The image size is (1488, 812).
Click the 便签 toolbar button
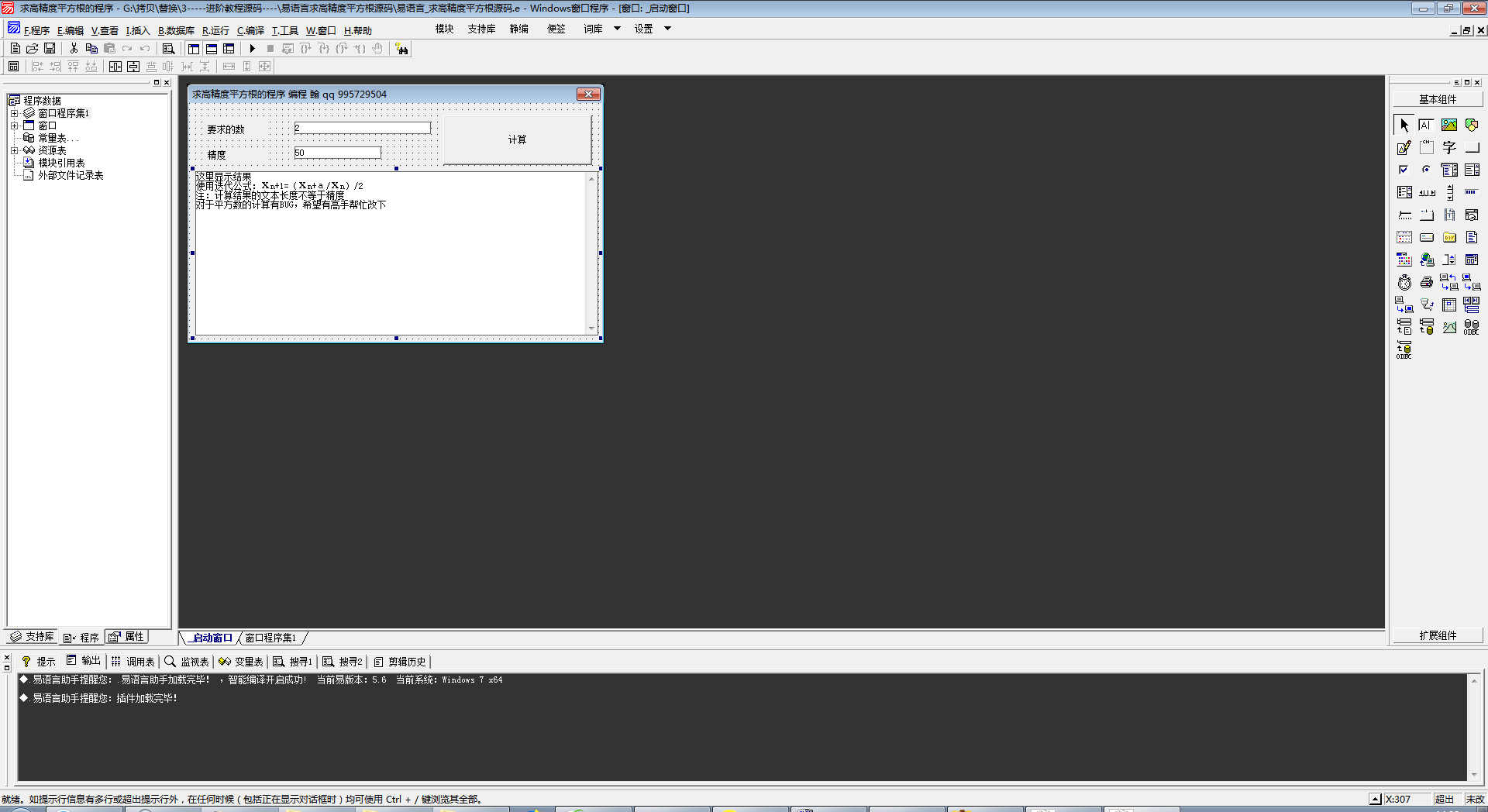pyautogui.click(x=556, y=29)
